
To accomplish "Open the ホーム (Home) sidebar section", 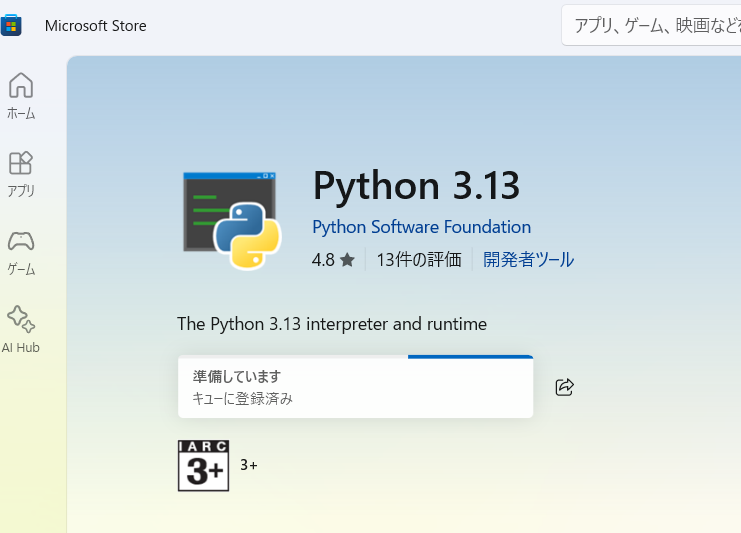I will [21, 96].
